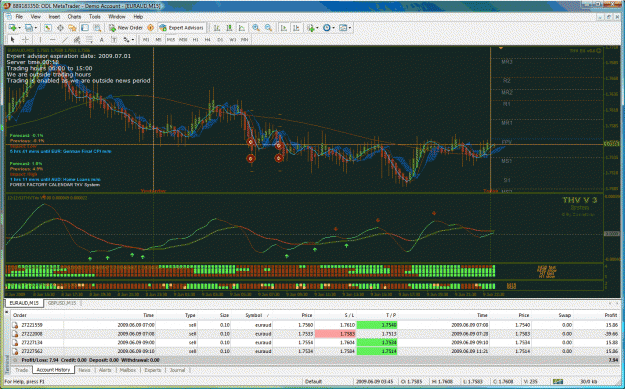Screen dimensions: 625x389
Task: Open the Strategy Tester icon
Action: click(97, 28)
